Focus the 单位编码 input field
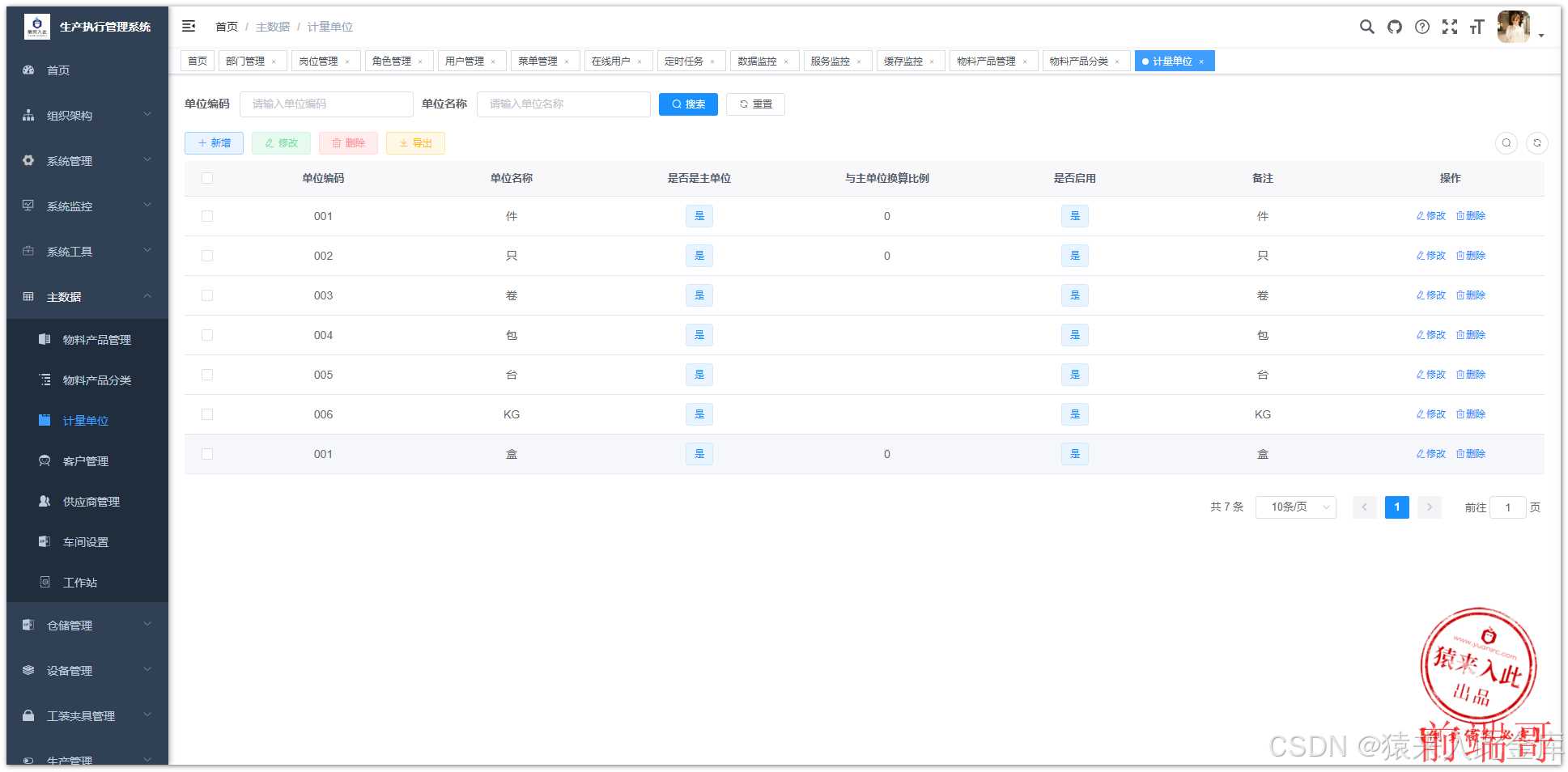 click(x=326, y=104)
